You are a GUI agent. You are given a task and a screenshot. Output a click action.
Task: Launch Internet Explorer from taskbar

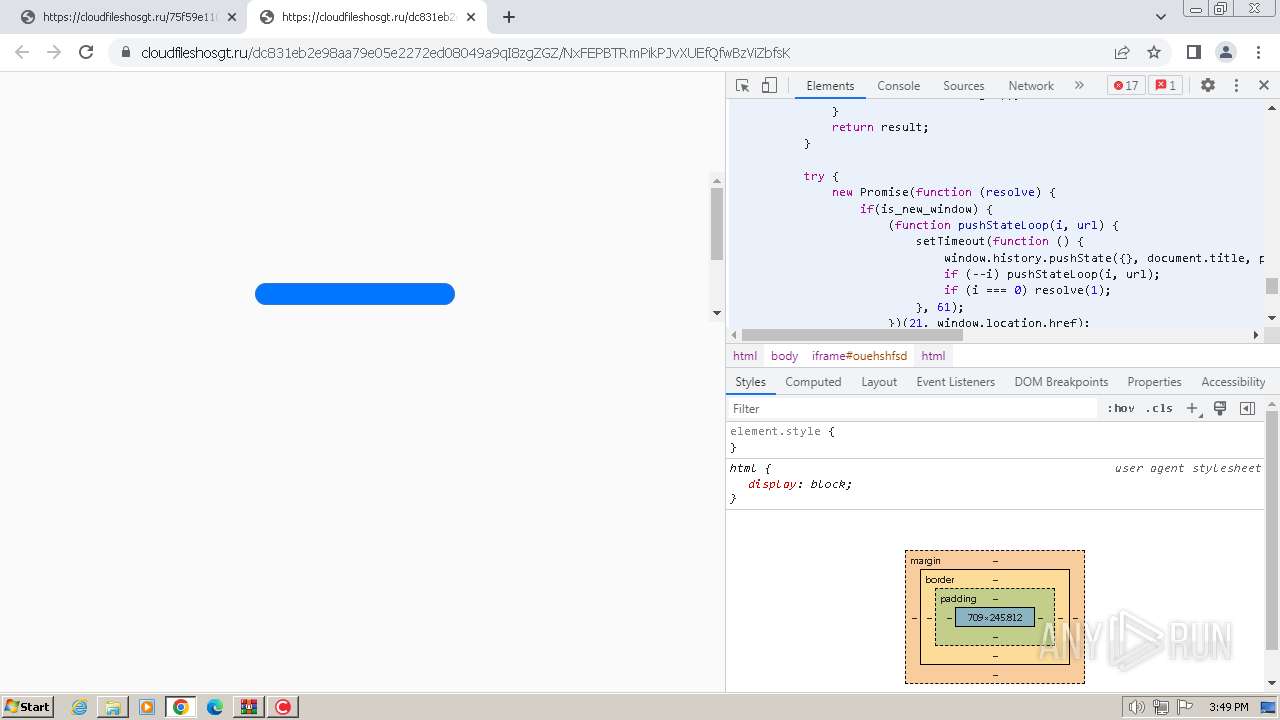(x=80, y=707)
